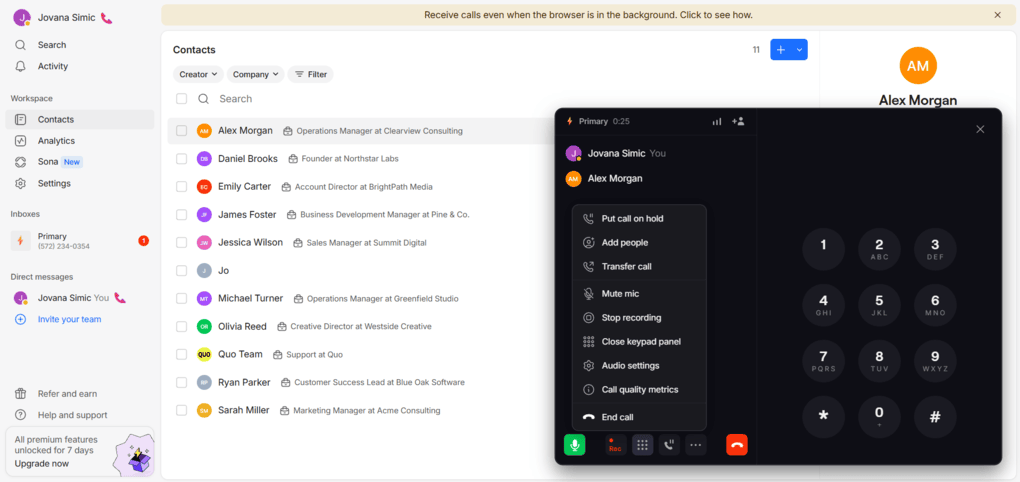The image size is (1020, 482).
Task: Open Help and support
Action: 72,415
